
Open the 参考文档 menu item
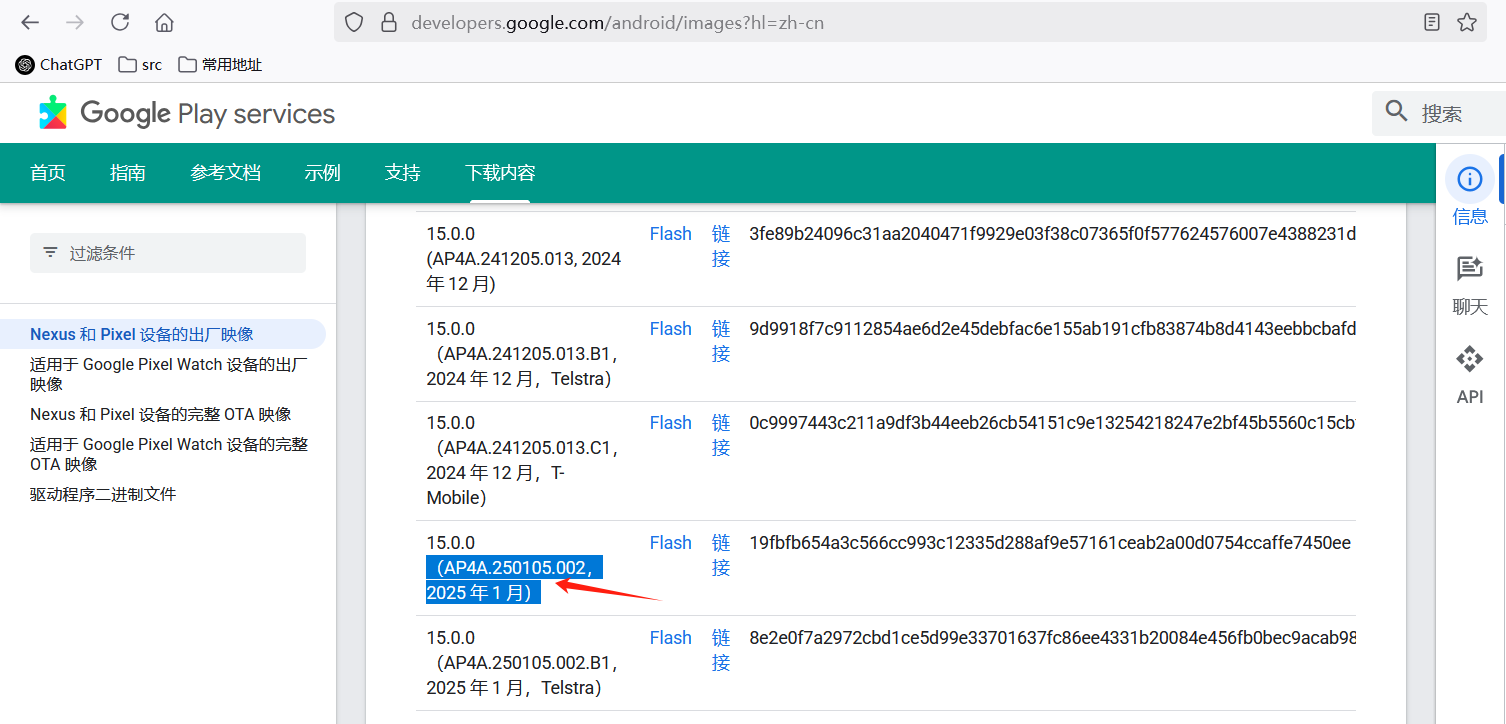[226, 172]
